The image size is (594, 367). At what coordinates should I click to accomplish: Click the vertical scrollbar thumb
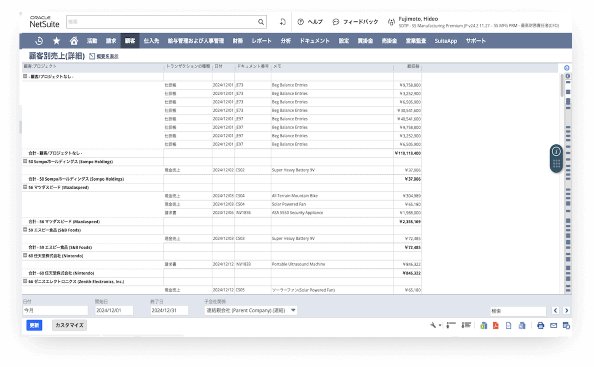[562, 85]
